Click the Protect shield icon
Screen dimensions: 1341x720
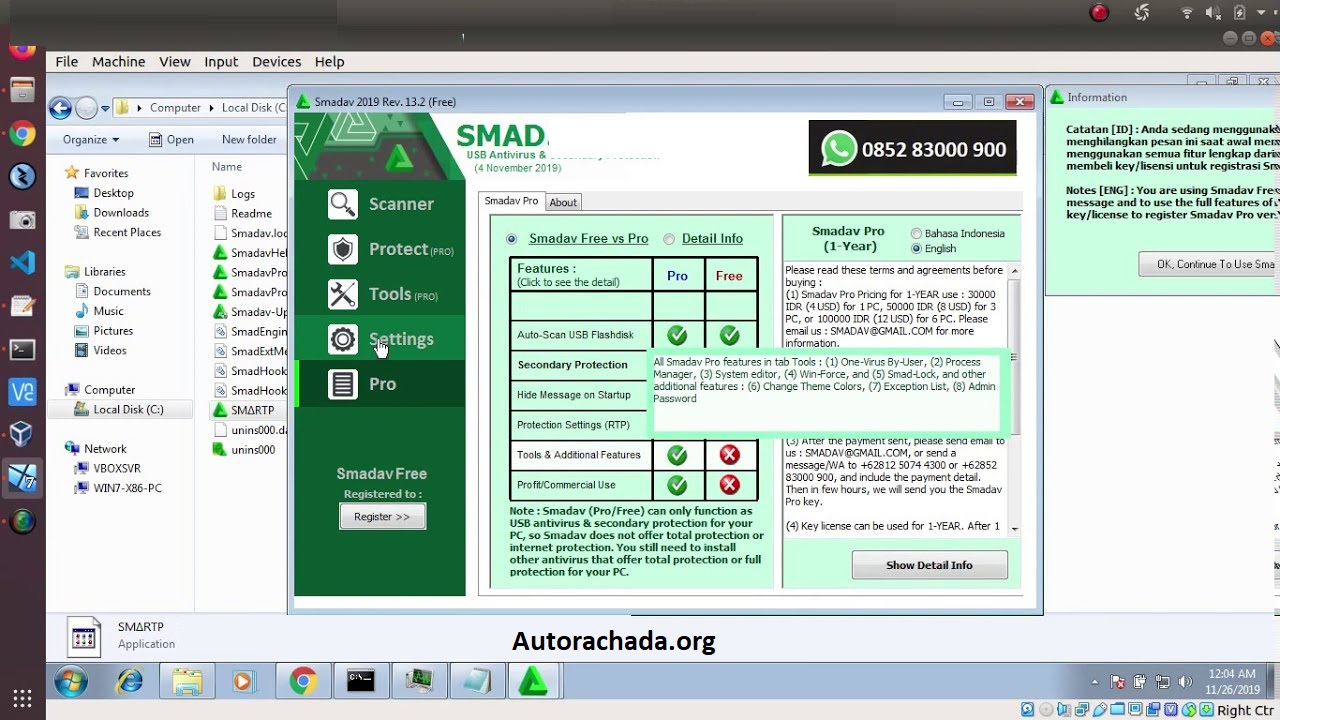click(x=343, y=249)
